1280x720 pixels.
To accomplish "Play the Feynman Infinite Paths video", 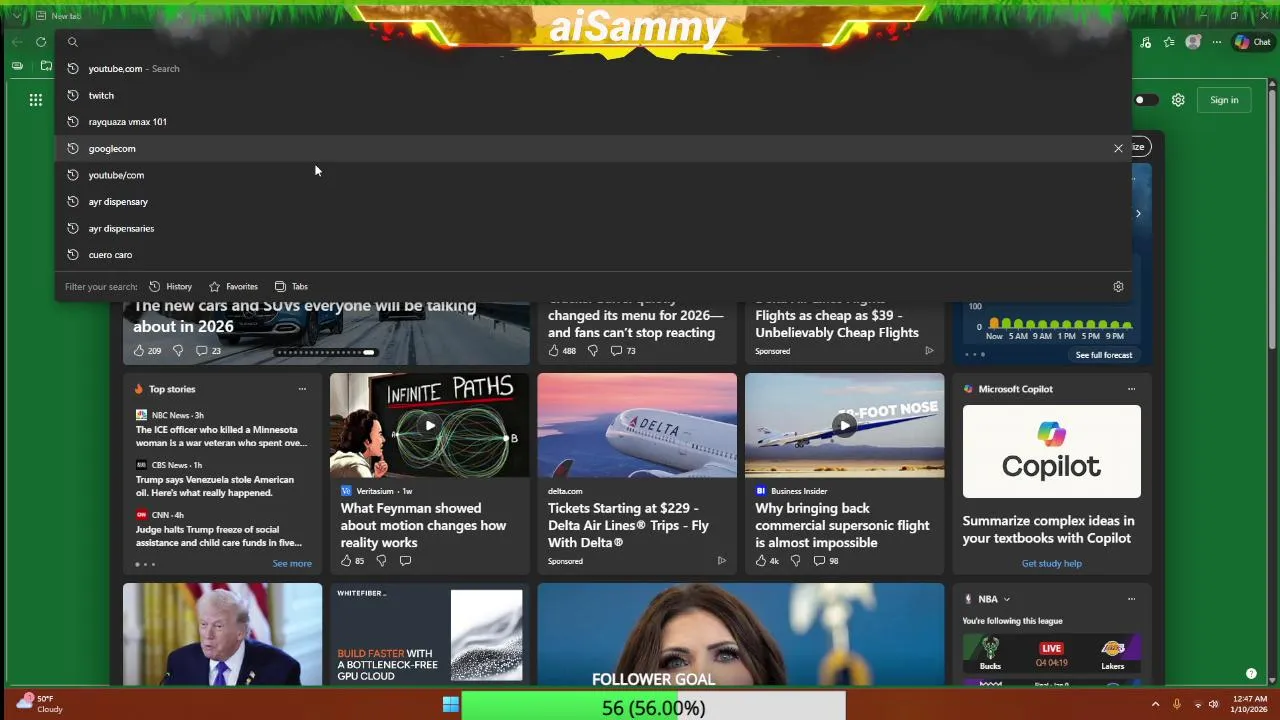I will [430, 425].
